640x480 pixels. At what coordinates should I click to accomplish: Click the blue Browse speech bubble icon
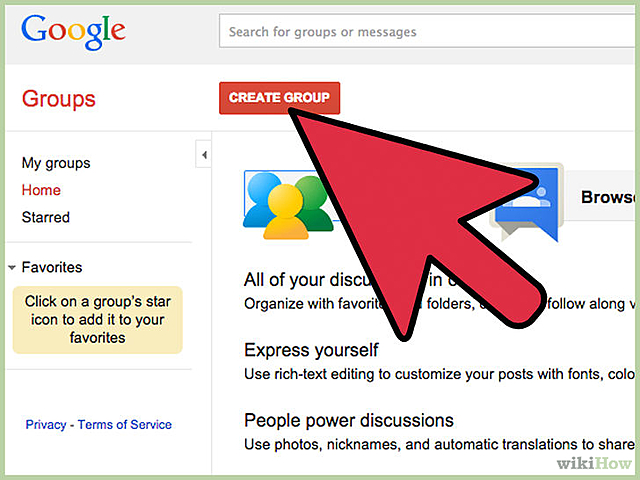pos(527,203)
